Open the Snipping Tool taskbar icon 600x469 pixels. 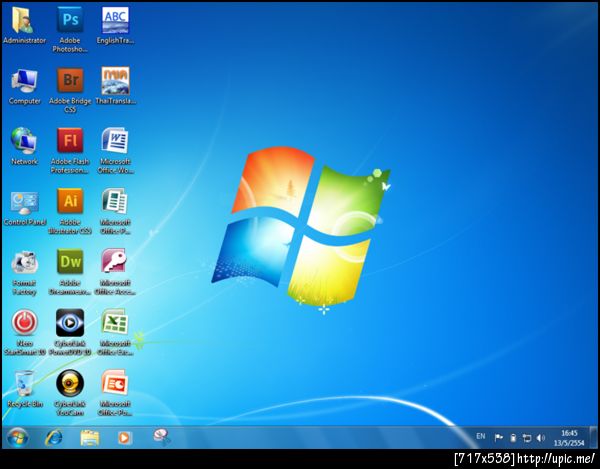pos(162,437)
